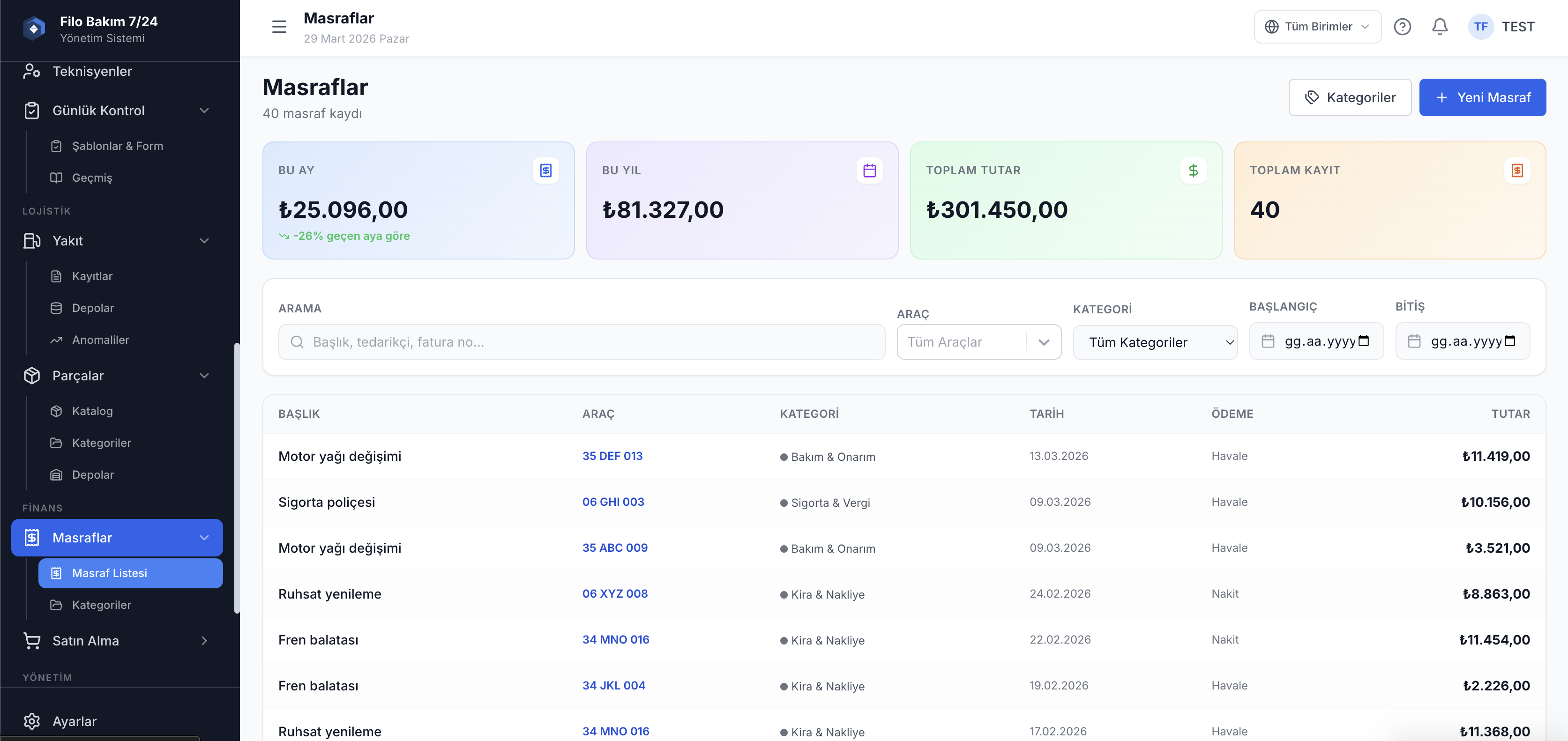The width and height of the screenshot is (1568, 741).
Task: Open Tüm Birimler unit selector
Action: pos(1317,27)
